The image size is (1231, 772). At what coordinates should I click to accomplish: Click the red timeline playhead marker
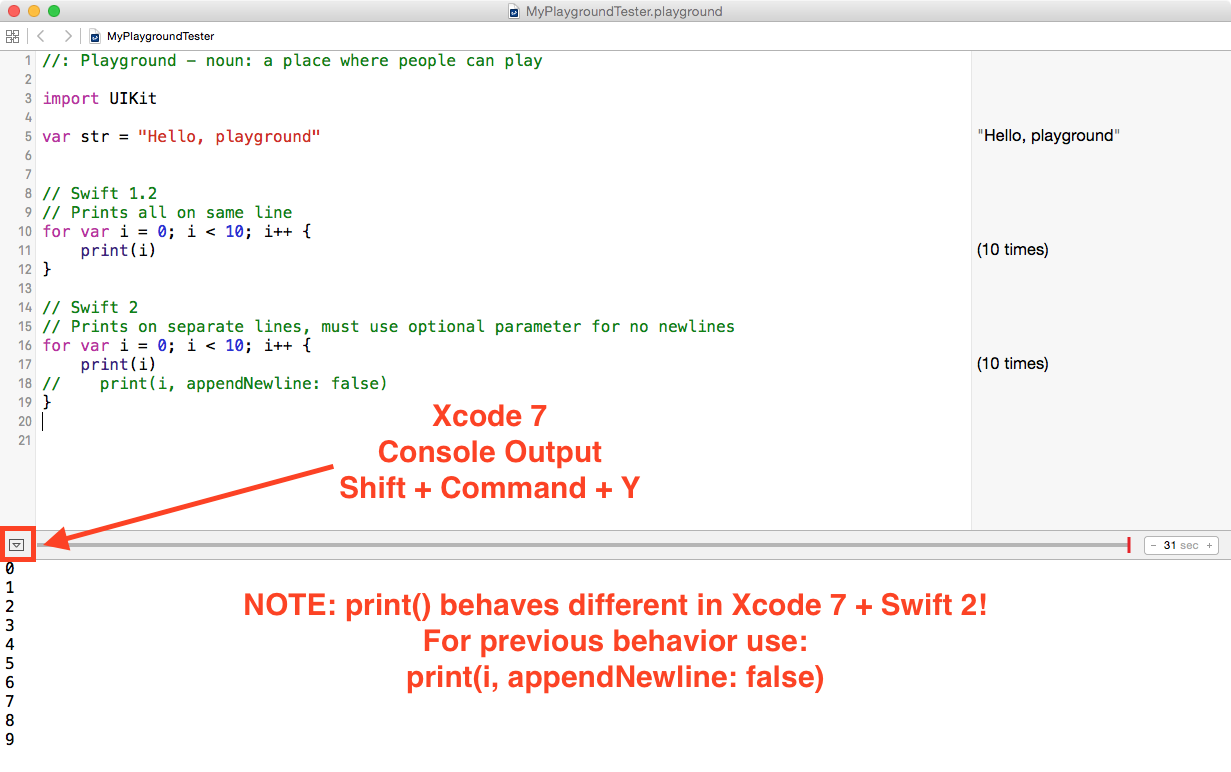1129,545
